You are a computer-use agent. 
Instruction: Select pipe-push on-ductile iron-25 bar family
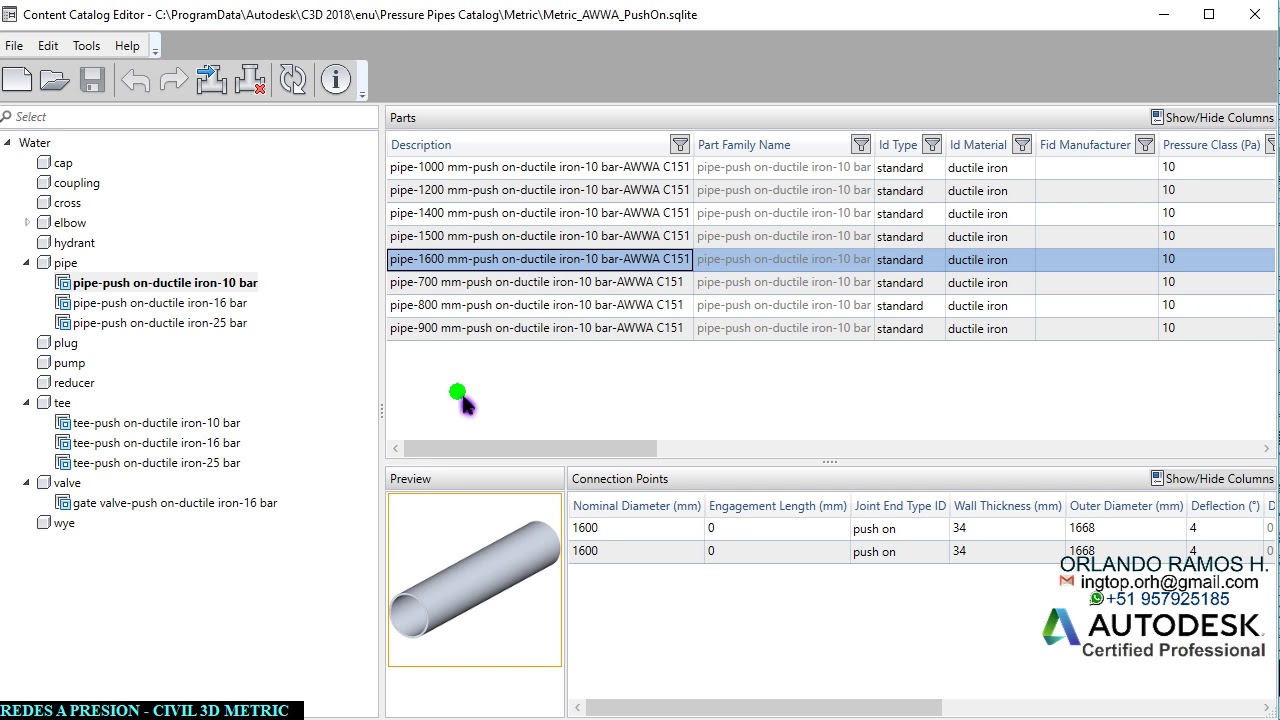point(160,323)
